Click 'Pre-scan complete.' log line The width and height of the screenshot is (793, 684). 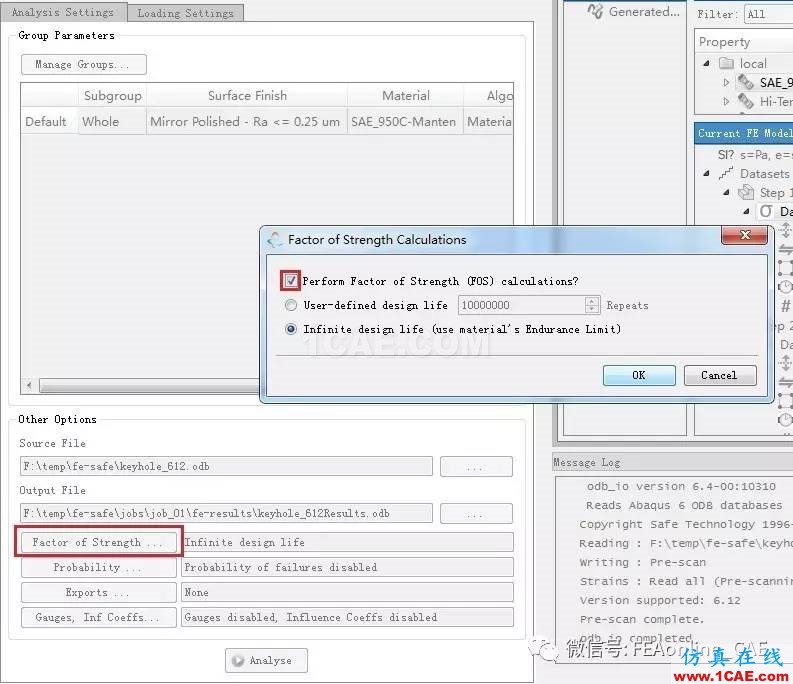(642, 619)
